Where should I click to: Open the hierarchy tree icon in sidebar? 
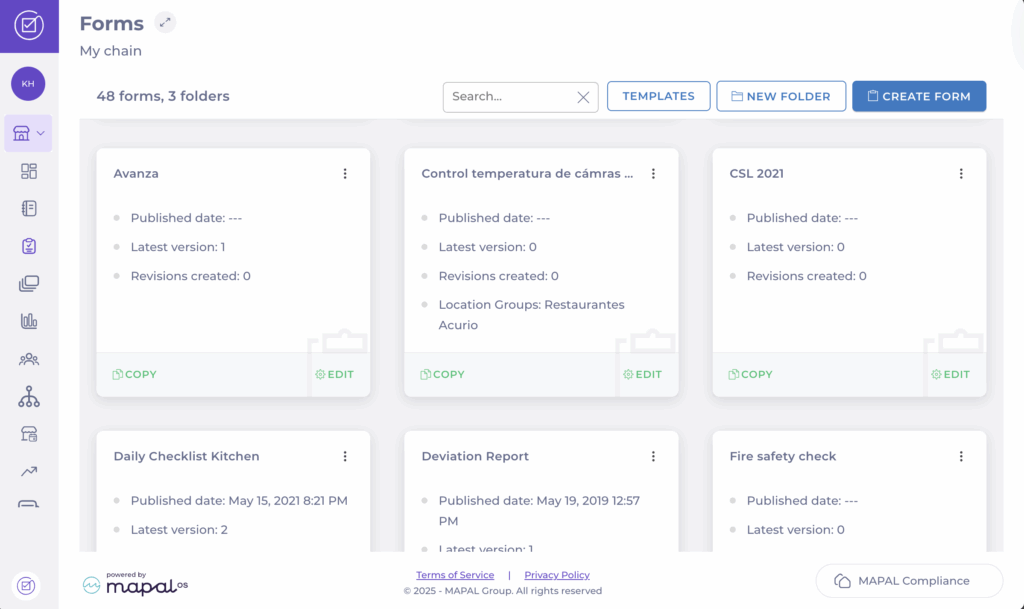tap(29, 397)
